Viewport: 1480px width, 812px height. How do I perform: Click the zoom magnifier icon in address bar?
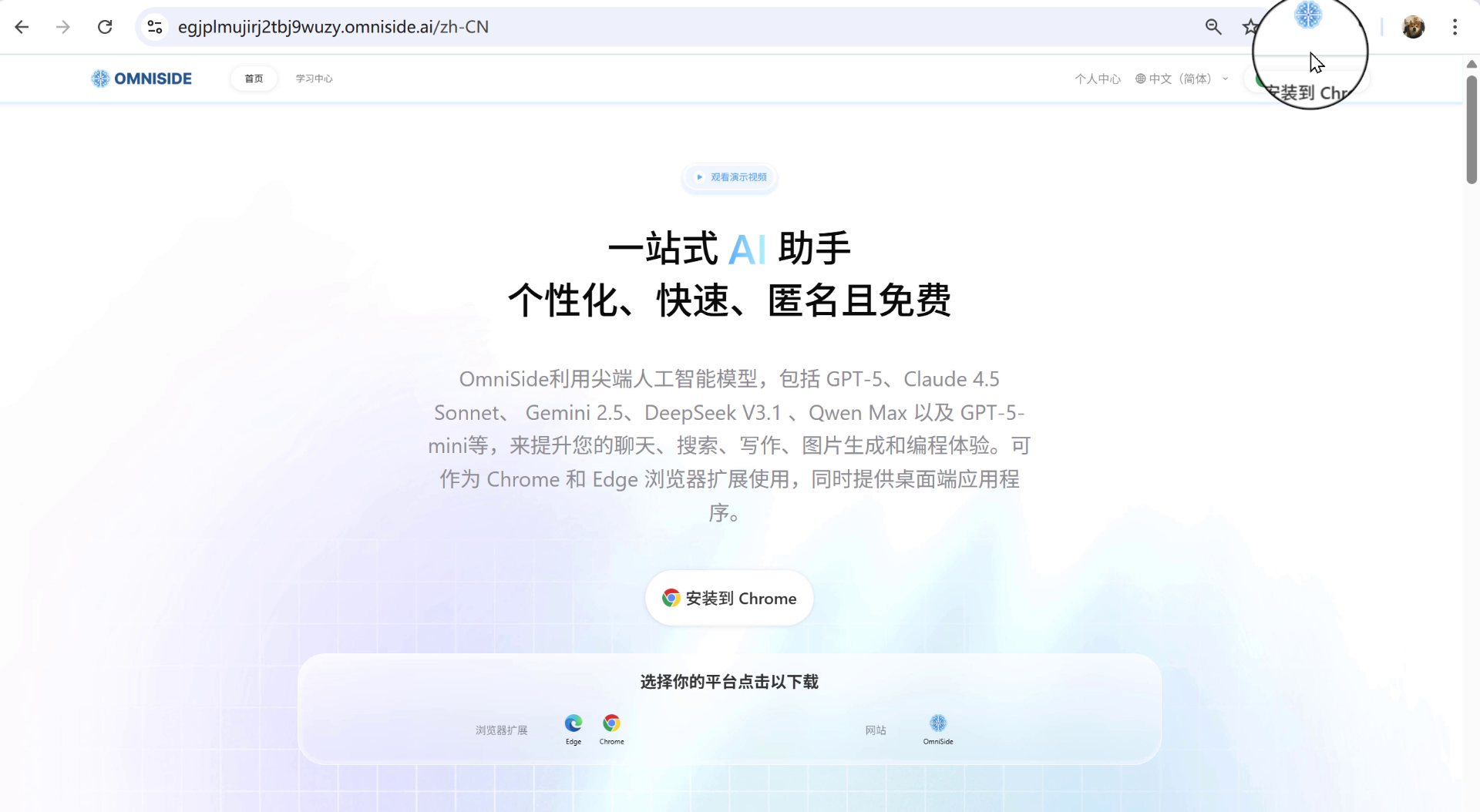click(1213, 27)
